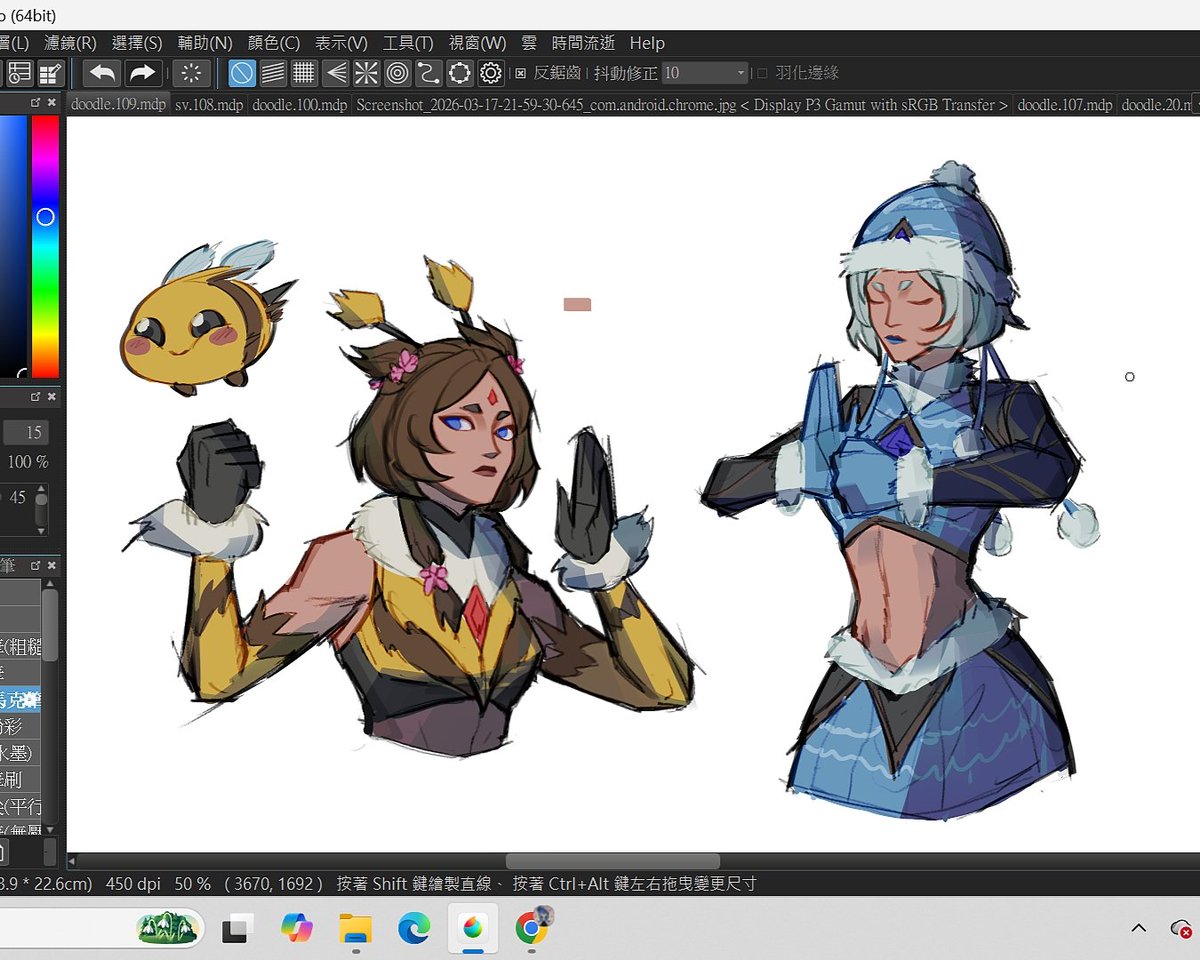Click the spinner icon beside Redo

[x=191, y=73]
